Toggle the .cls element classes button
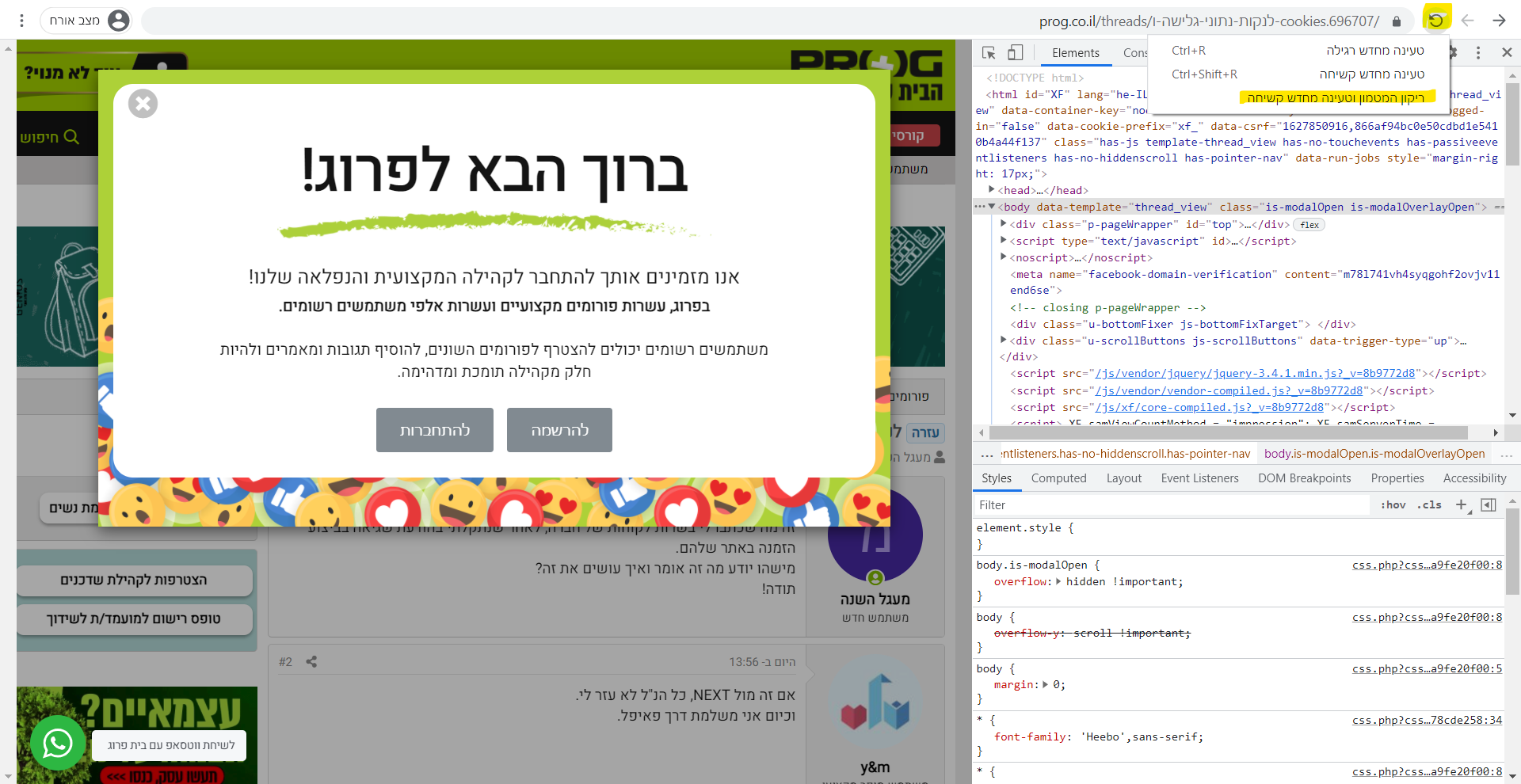Viewport: 1521px width, 784px height. click(x=1429, y=505)
